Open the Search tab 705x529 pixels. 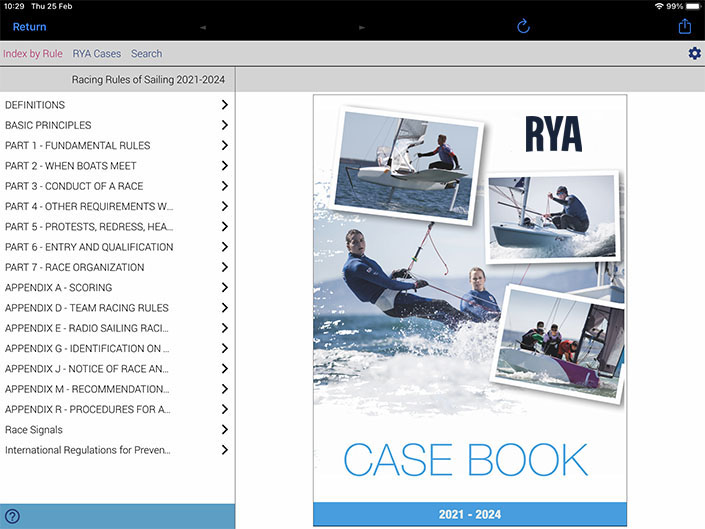[x=147, y=53]
